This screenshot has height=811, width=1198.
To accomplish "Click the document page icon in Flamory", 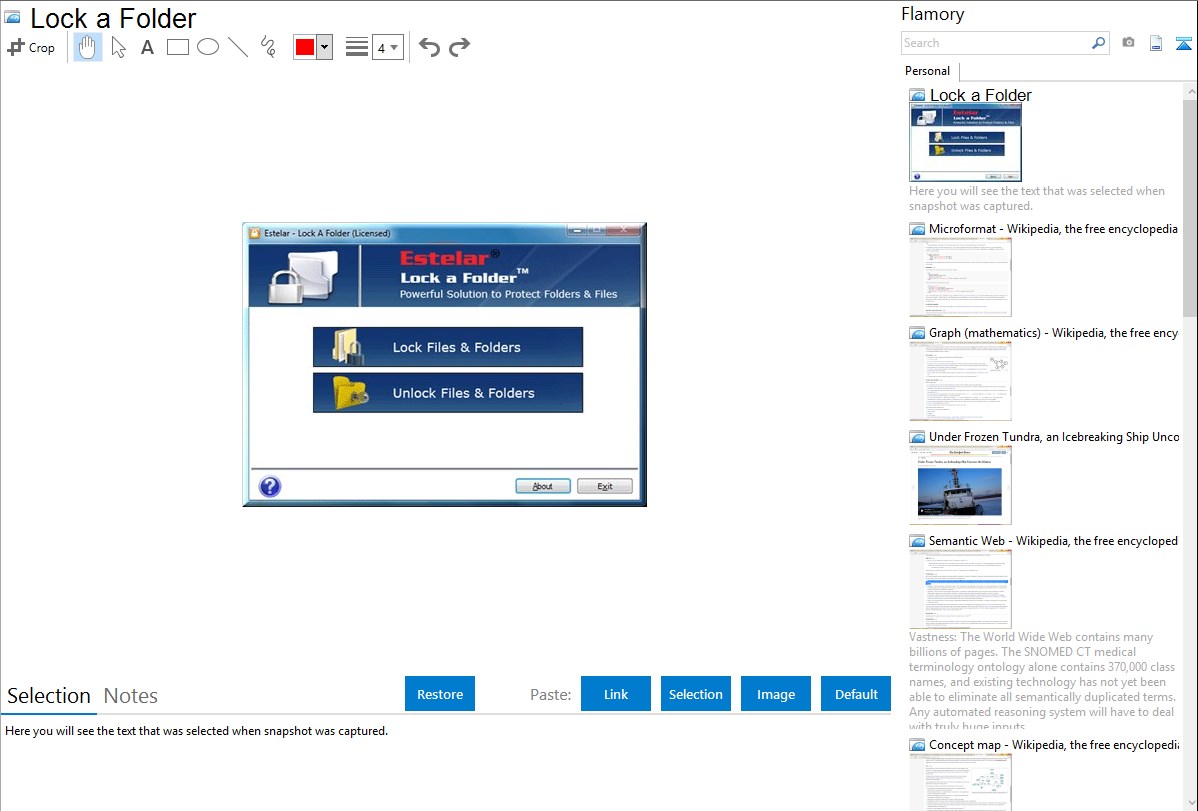I will coord(1156,43).
